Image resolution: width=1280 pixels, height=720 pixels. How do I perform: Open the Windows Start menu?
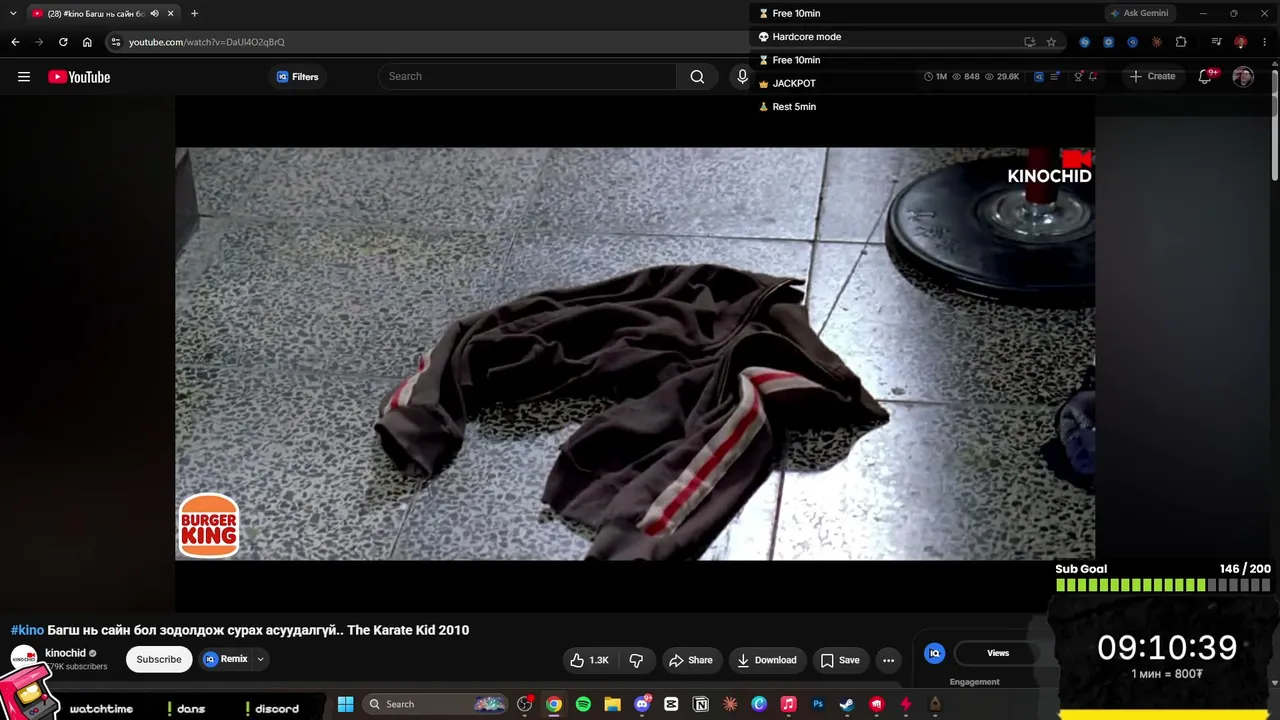tap(345, 704)
